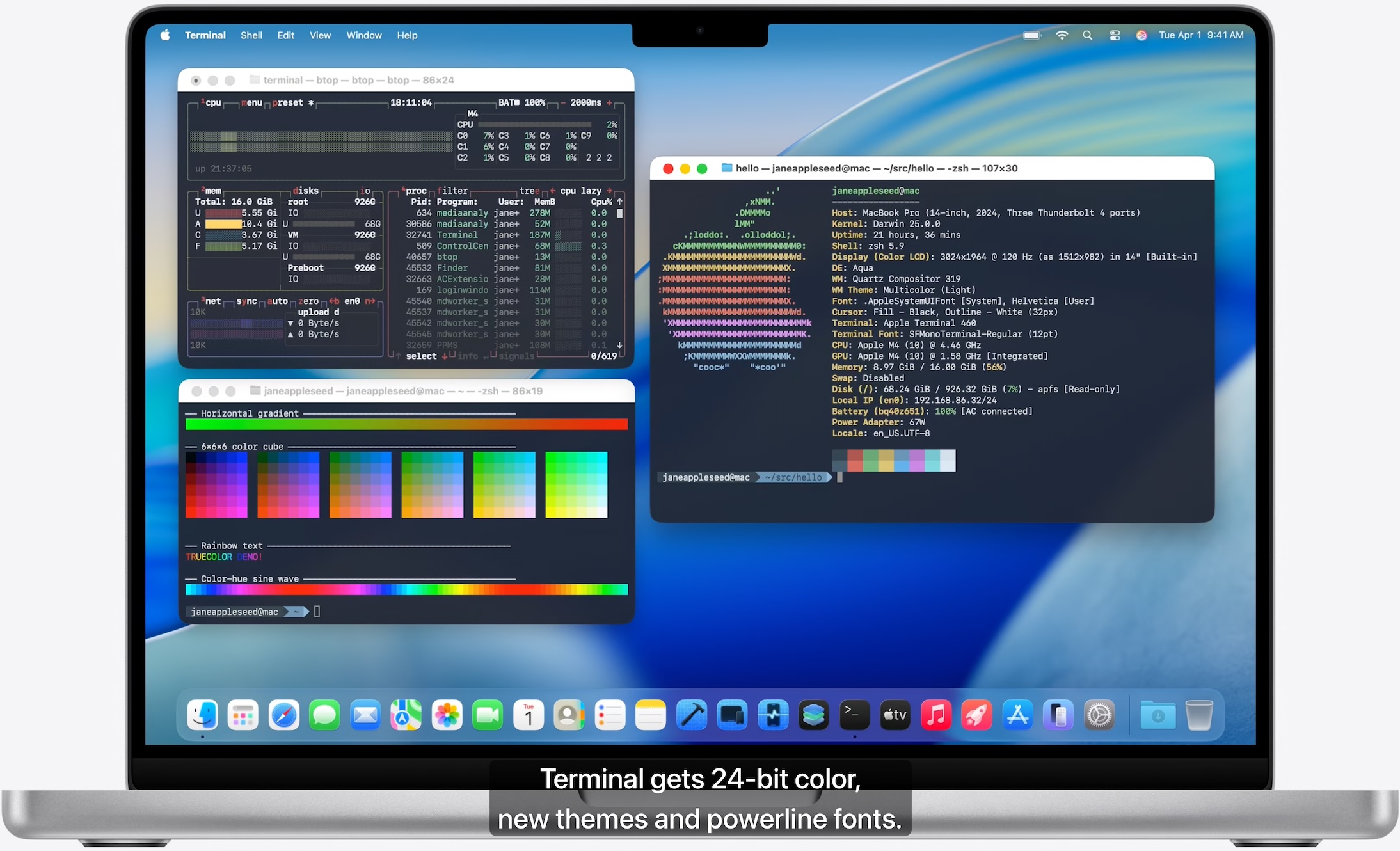Open Maps from the Dock

(406, 715)
